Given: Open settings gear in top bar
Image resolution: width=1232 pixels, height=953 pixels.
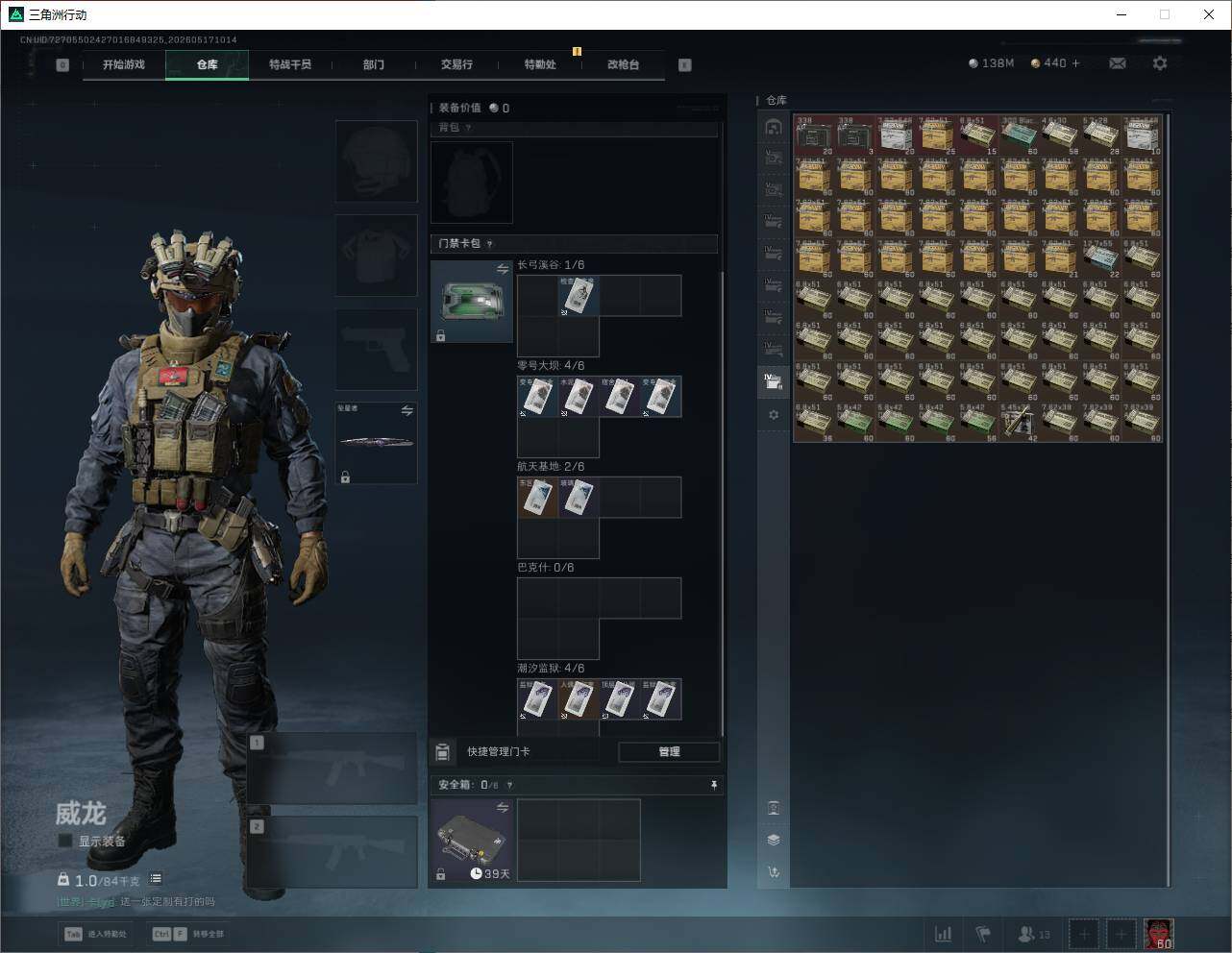Looking at the screenshot, I should coord(1160,63).
